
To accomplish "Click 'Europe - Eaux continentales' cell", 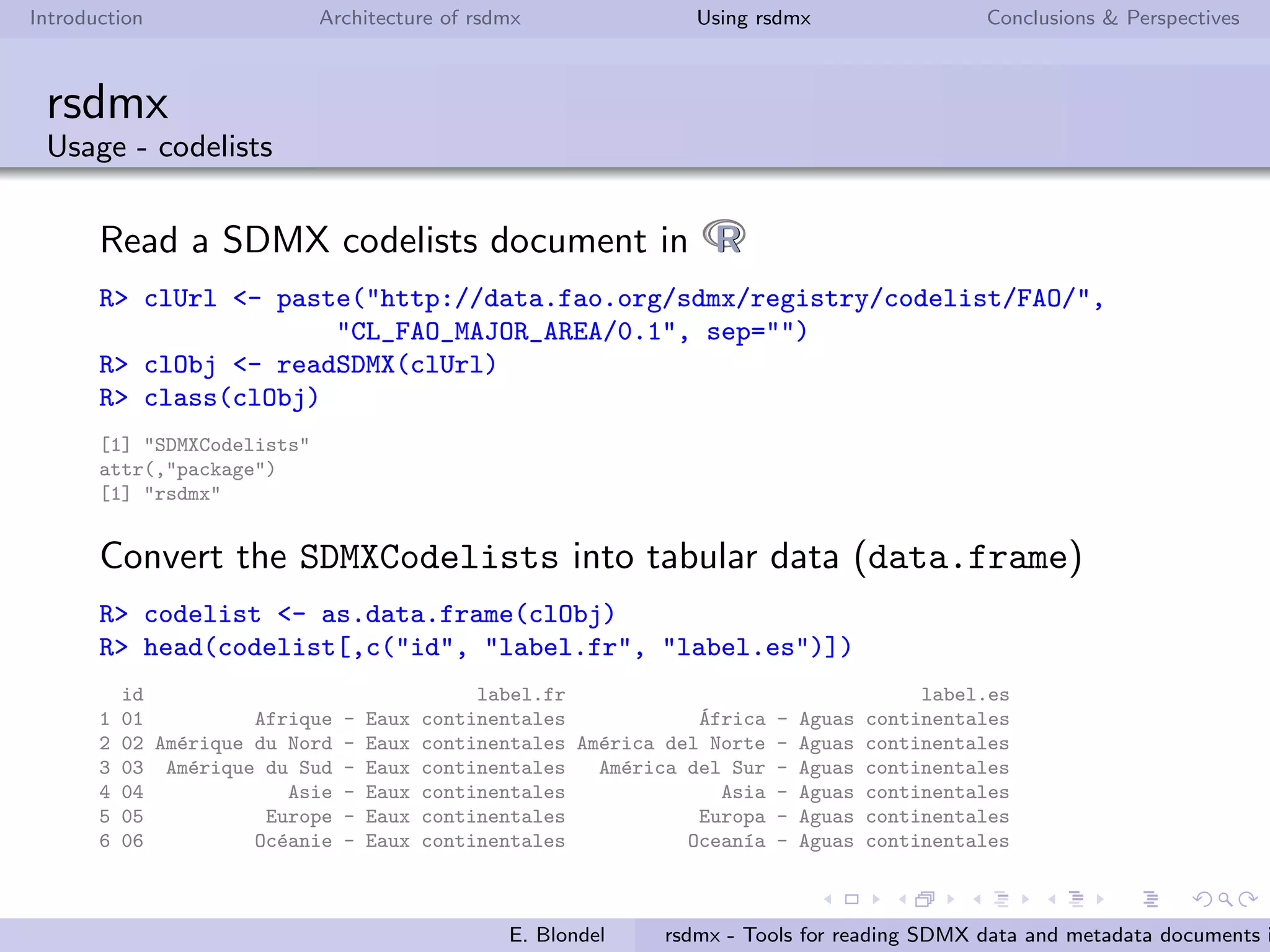I will point(415,817).
